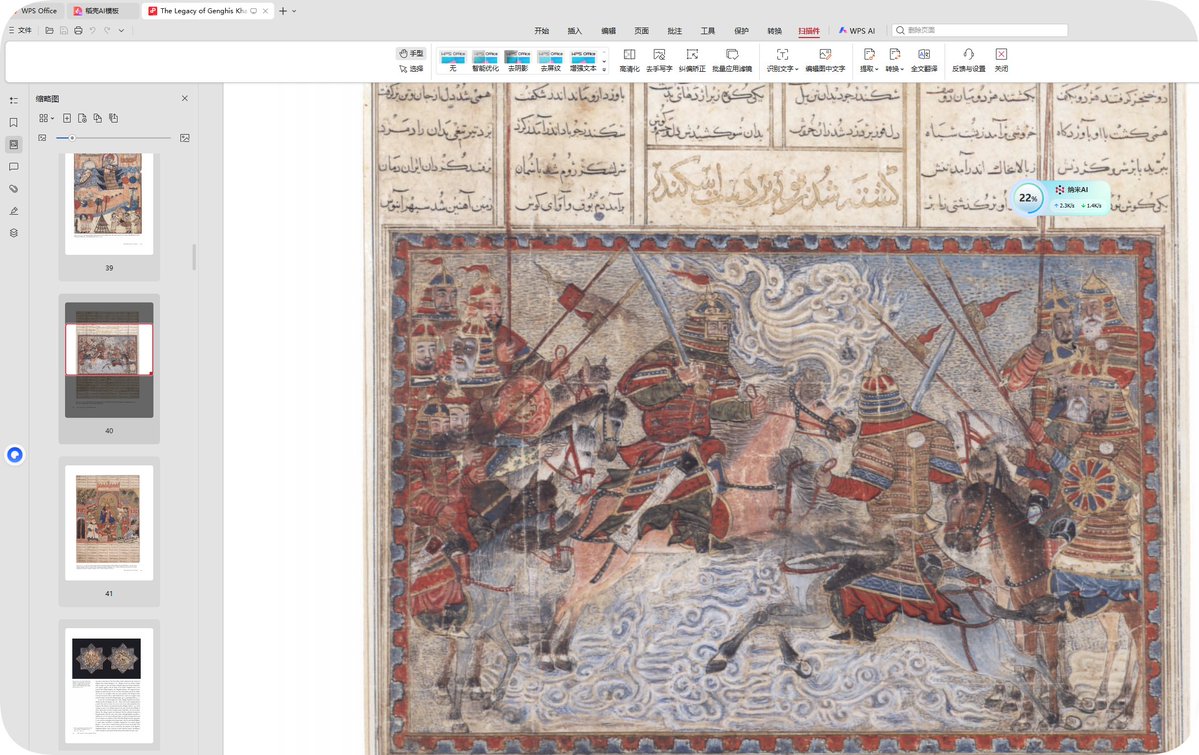
Task: Switch to the 稻壳AI模板 tab
Action: [x=102, y=11]
